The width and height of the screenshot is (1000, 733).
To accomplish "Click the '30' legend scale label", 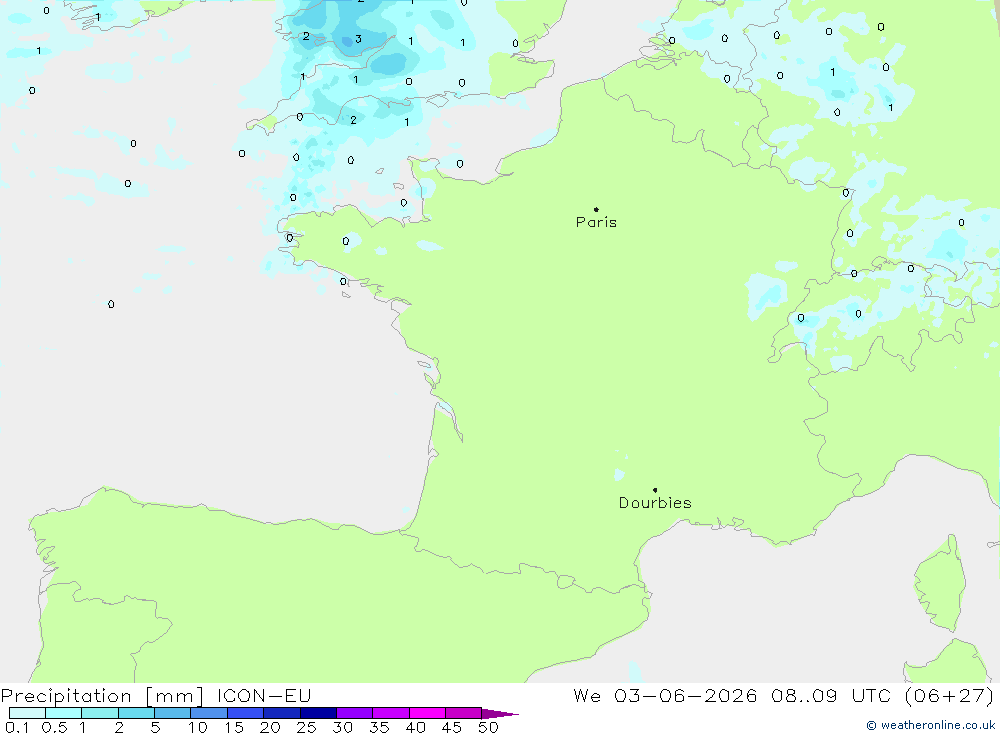I will pos(343,727).
